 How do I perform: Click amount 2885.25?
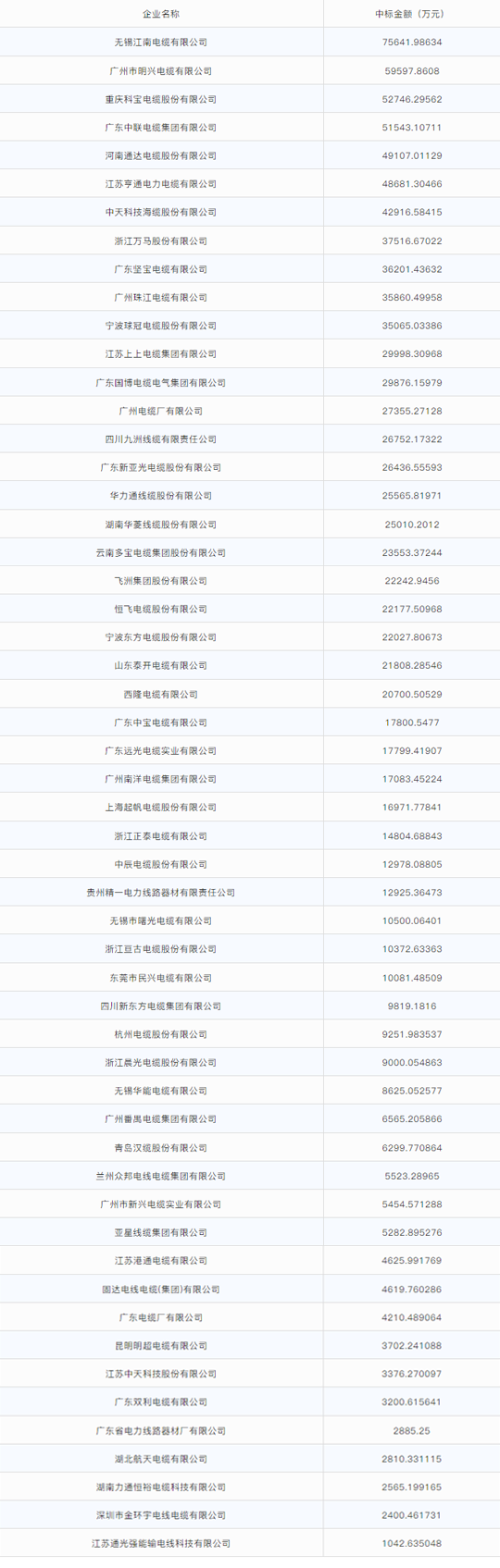click(x=412, y=1430)
